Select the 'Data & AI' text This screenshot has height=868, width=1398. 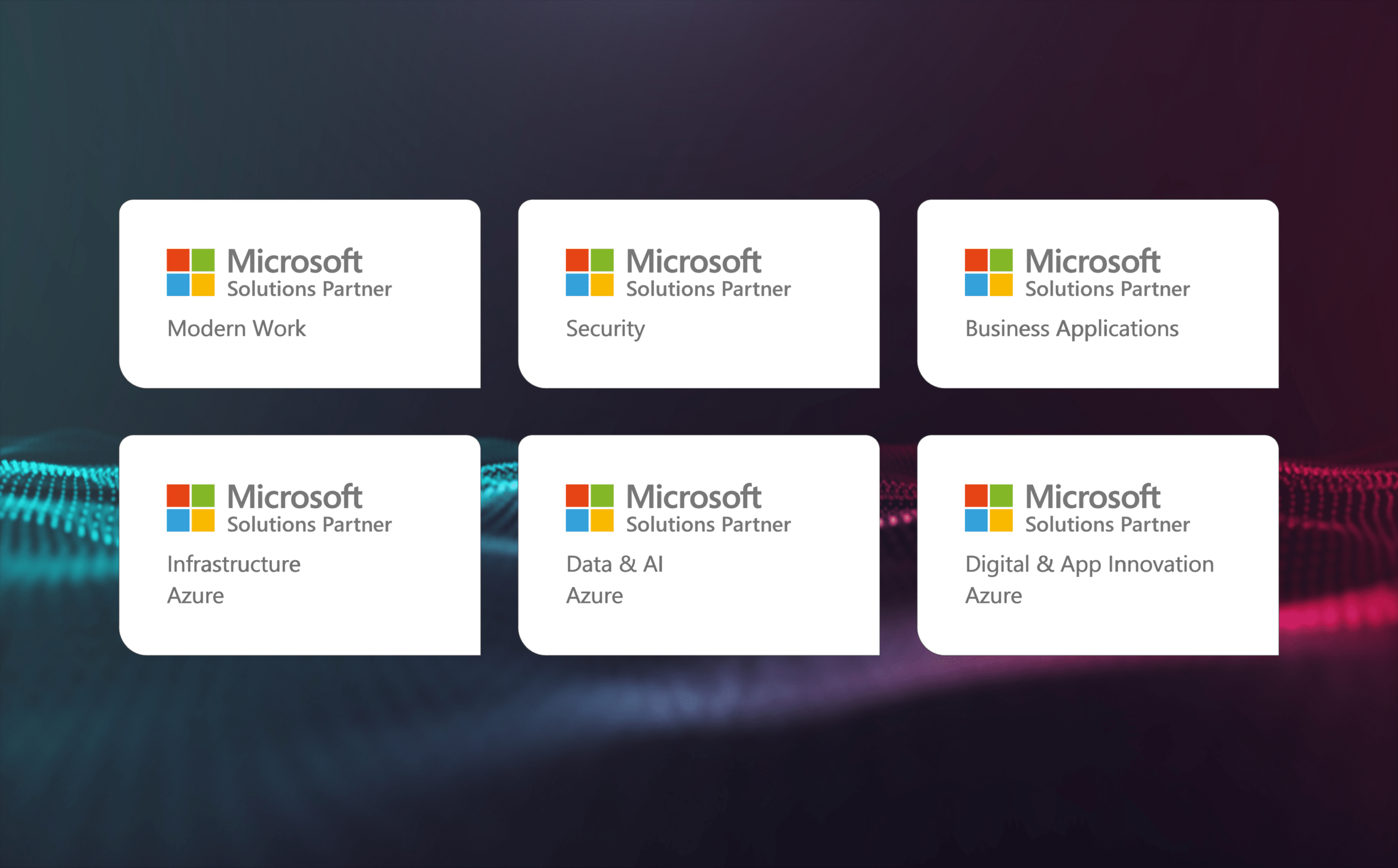[614, 564]
